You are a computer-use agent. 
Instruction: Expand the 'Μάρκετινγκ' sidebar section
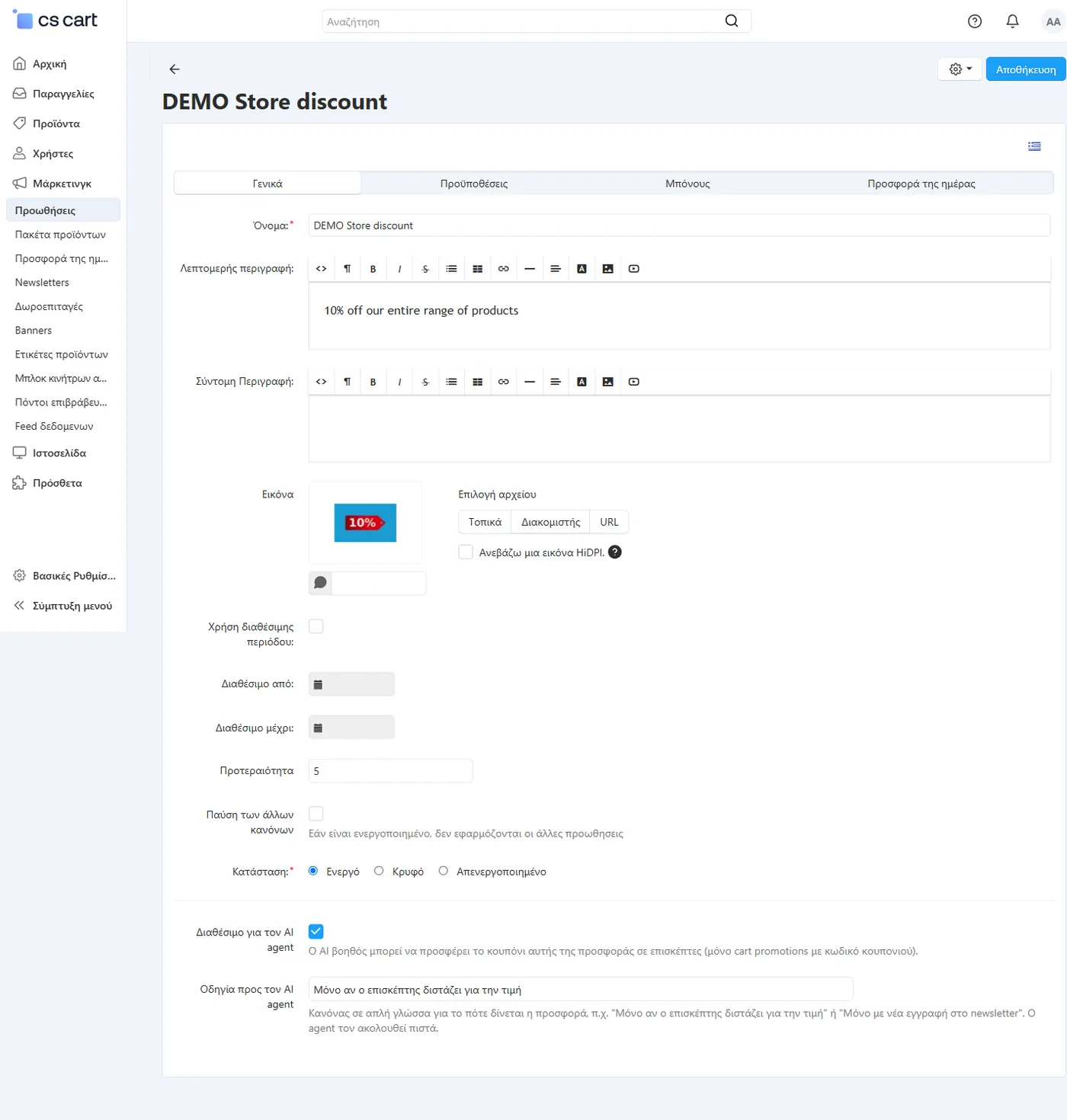[63, 184]
